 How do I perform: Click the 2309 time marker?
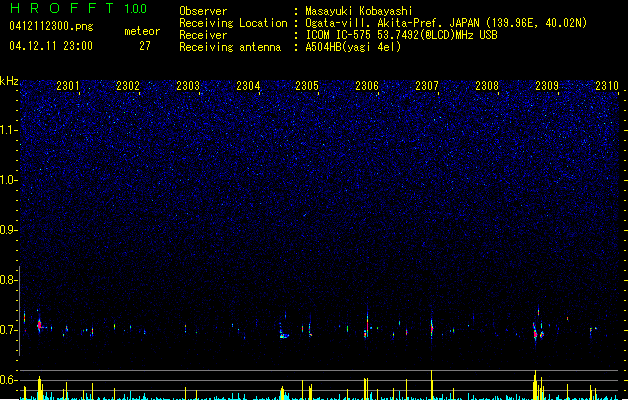(547, 86)
